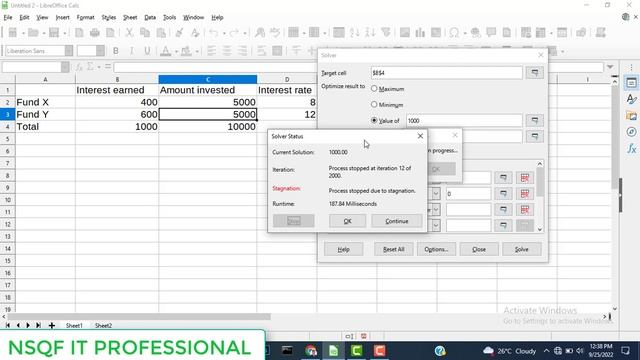Open the File menu
The image size is (640, 360).
(x=8, y=18)
